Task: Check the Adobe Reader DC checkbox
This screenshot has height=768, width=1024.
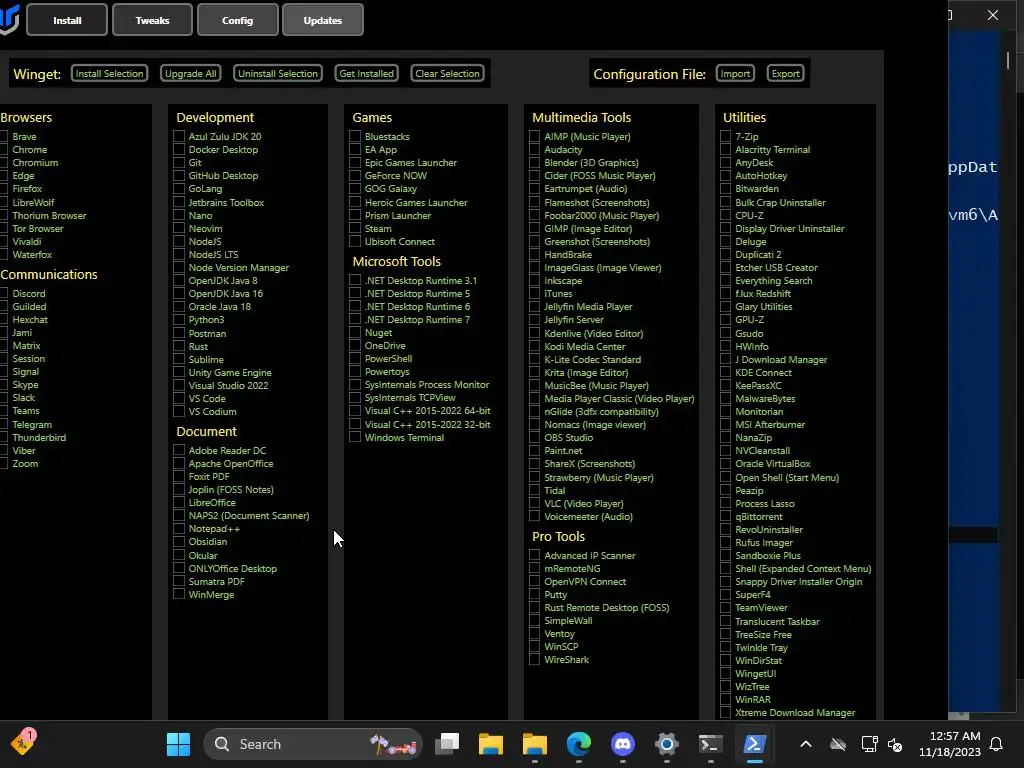Action: (179, 450)
